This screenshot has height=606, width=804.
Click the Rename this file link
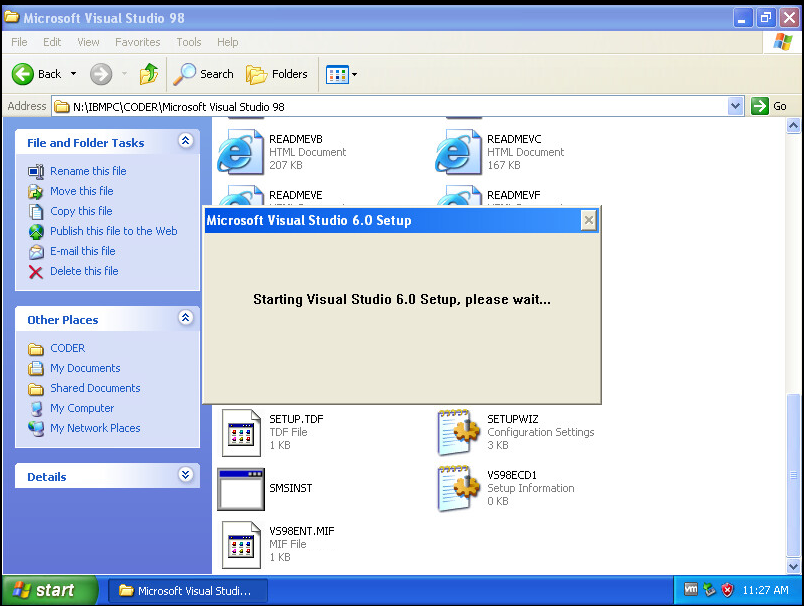click(x=88, y=171)
